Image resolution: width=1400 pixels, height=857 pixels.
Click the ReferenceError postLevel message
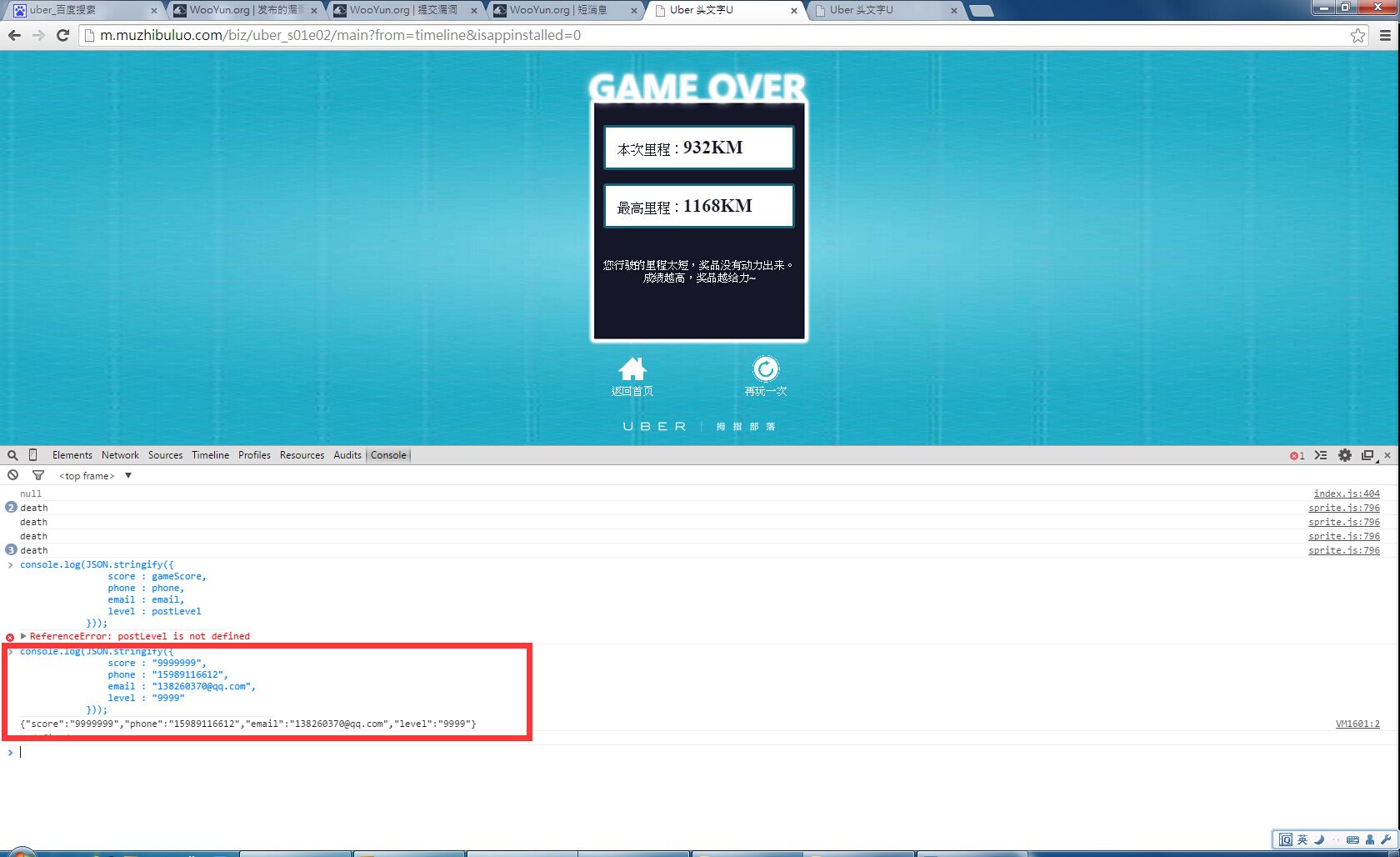tap(140, 636)
